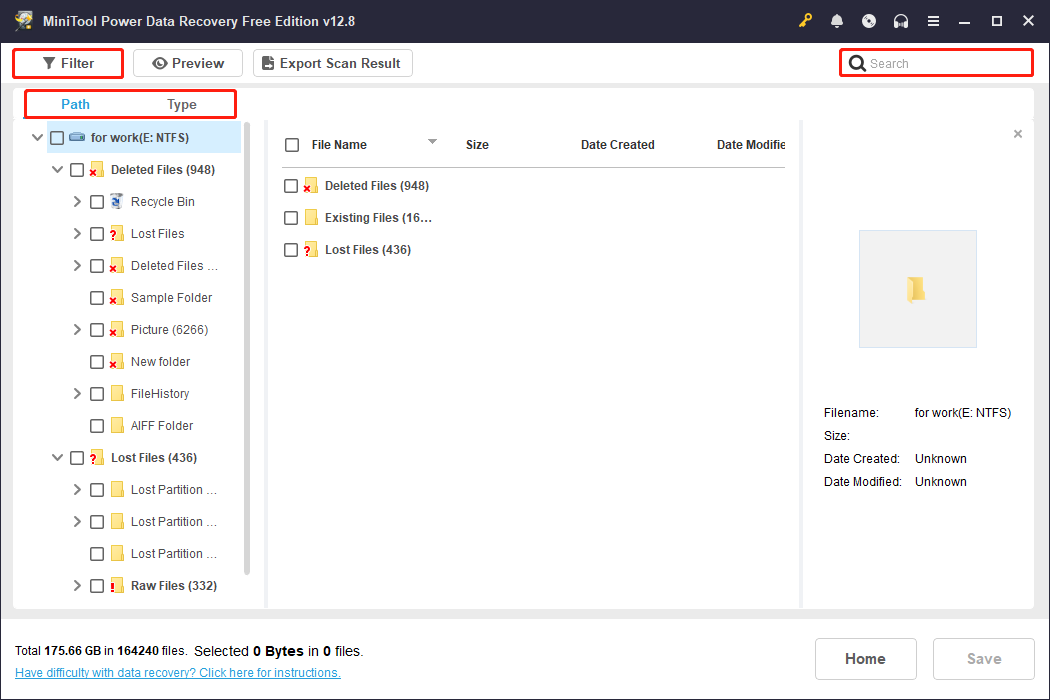Open the Preview tool
The image size is (1050, 700).
coord(187,62)
